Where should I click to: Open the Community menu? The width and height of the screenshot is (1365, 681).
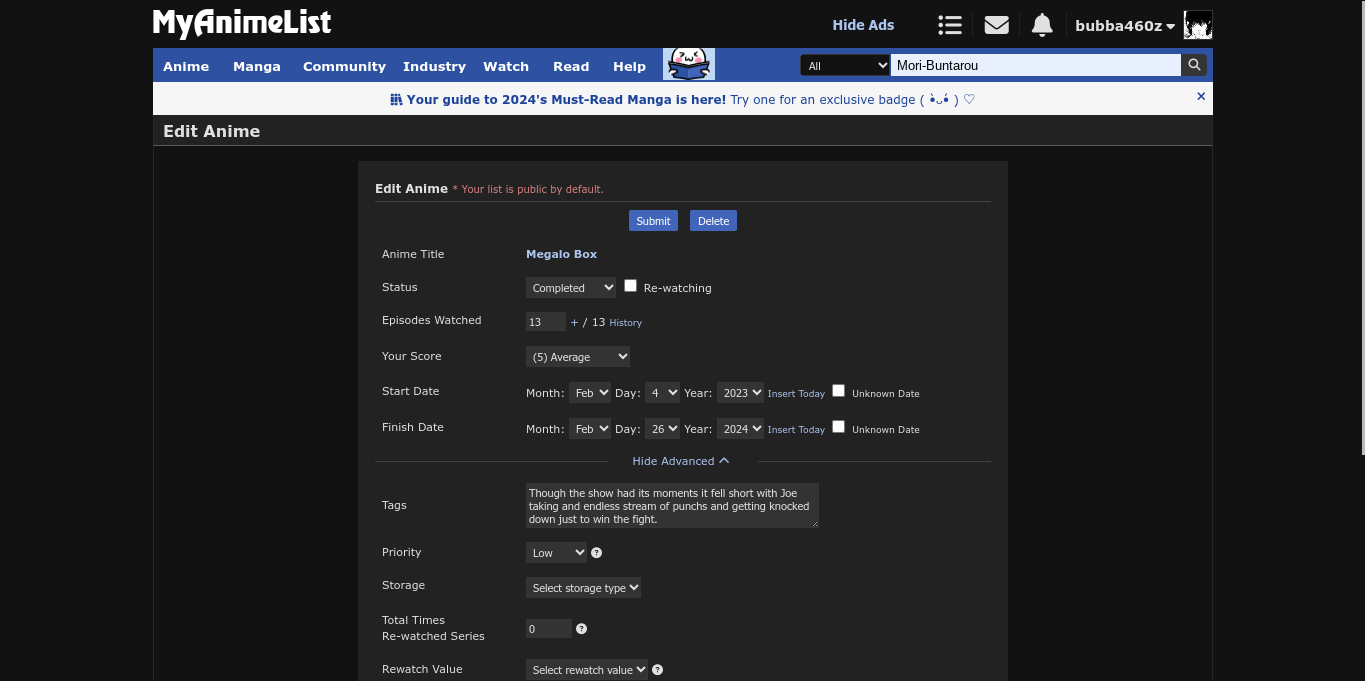(x=344, y=66)
